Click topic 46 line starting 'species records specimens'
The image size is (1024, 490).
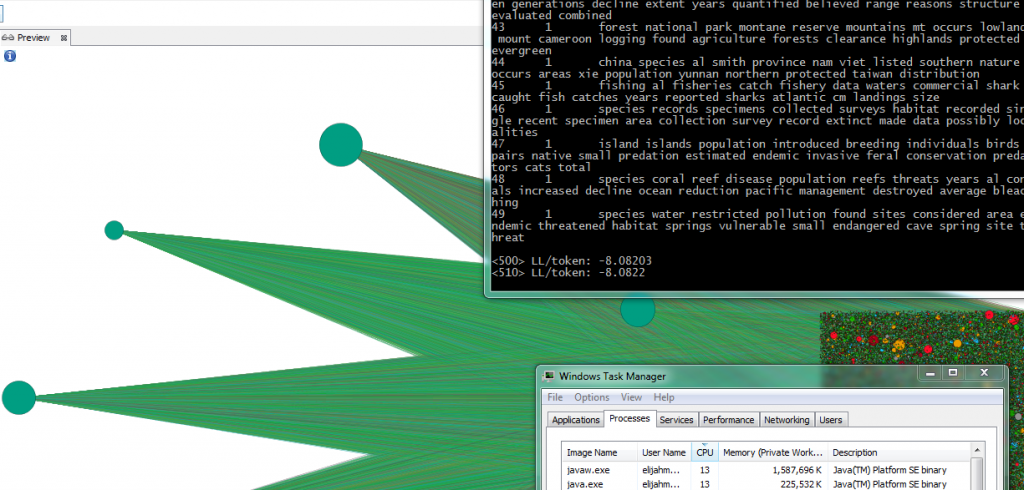(x=758, y=109)
